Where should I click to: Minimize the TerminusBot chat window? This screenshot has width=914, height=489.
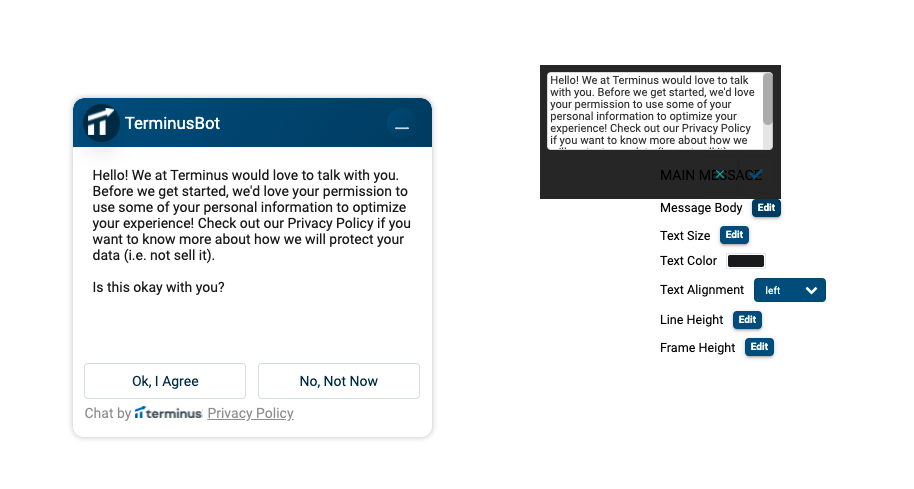[x=402, y=124]
